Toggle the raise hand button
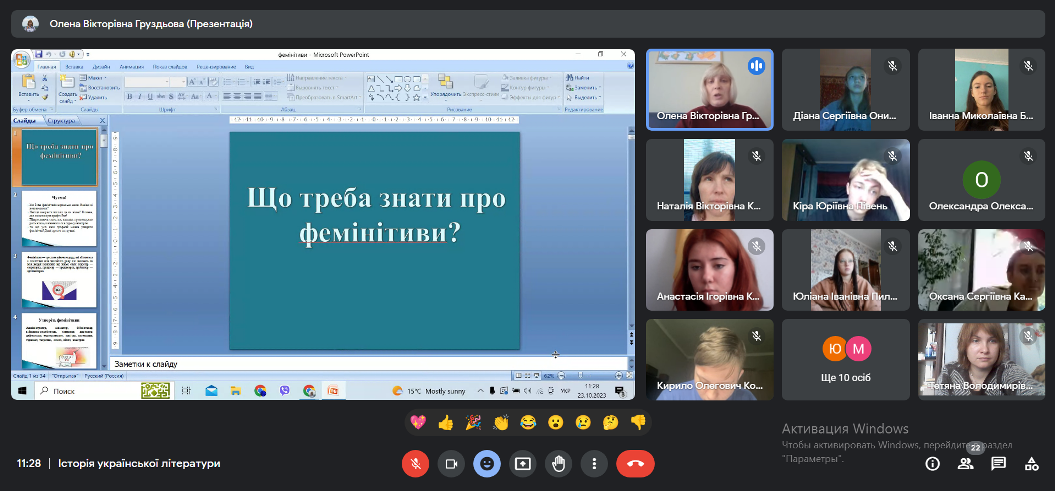This screenshot has height=491, width=1055. coord(559,463)
